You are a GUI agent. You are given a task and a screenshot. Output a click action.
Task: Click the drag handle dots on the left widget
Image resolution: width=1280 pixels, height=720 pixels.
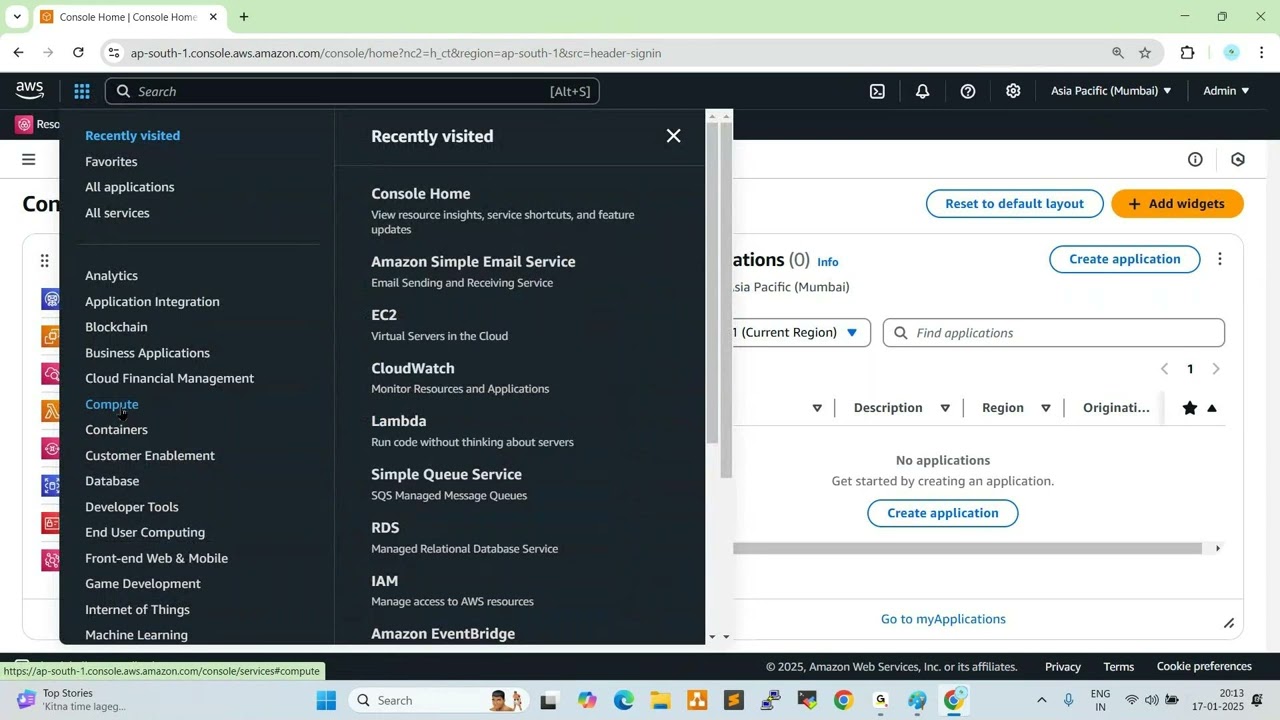pyautogui.click(x=44, y=261)
